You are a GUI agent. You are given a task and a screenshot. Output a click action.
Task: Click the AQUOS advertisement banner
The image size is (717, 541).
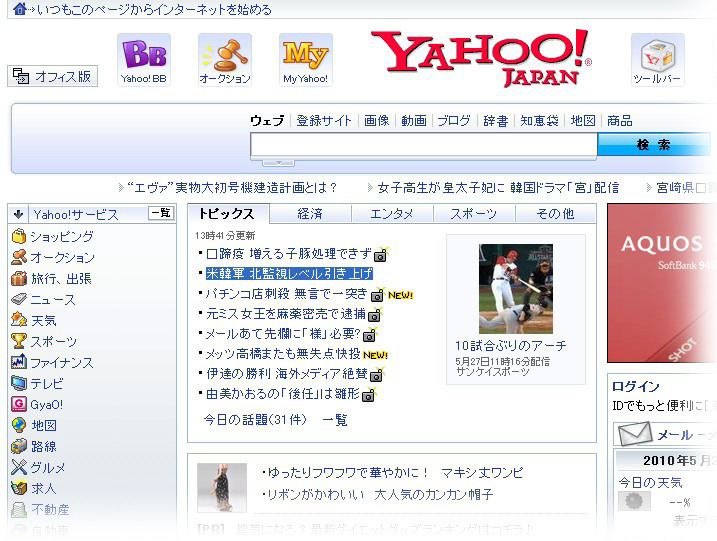[662, 283]
